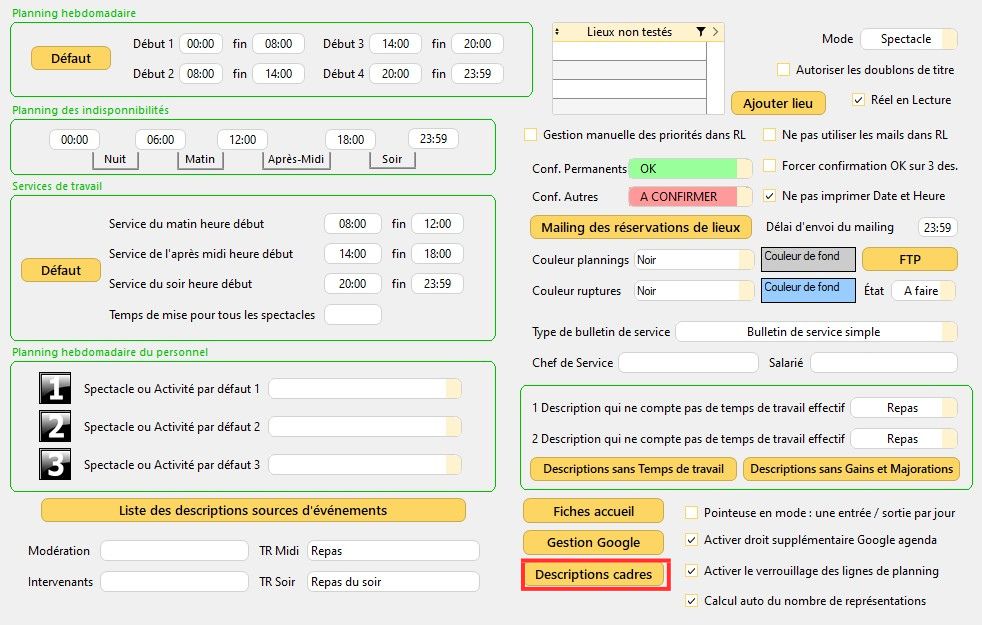Image resolution: width=982 pixels, height=625 pixels.
Task: Enable Autoriser les doublons de titre
Action: 784,70
